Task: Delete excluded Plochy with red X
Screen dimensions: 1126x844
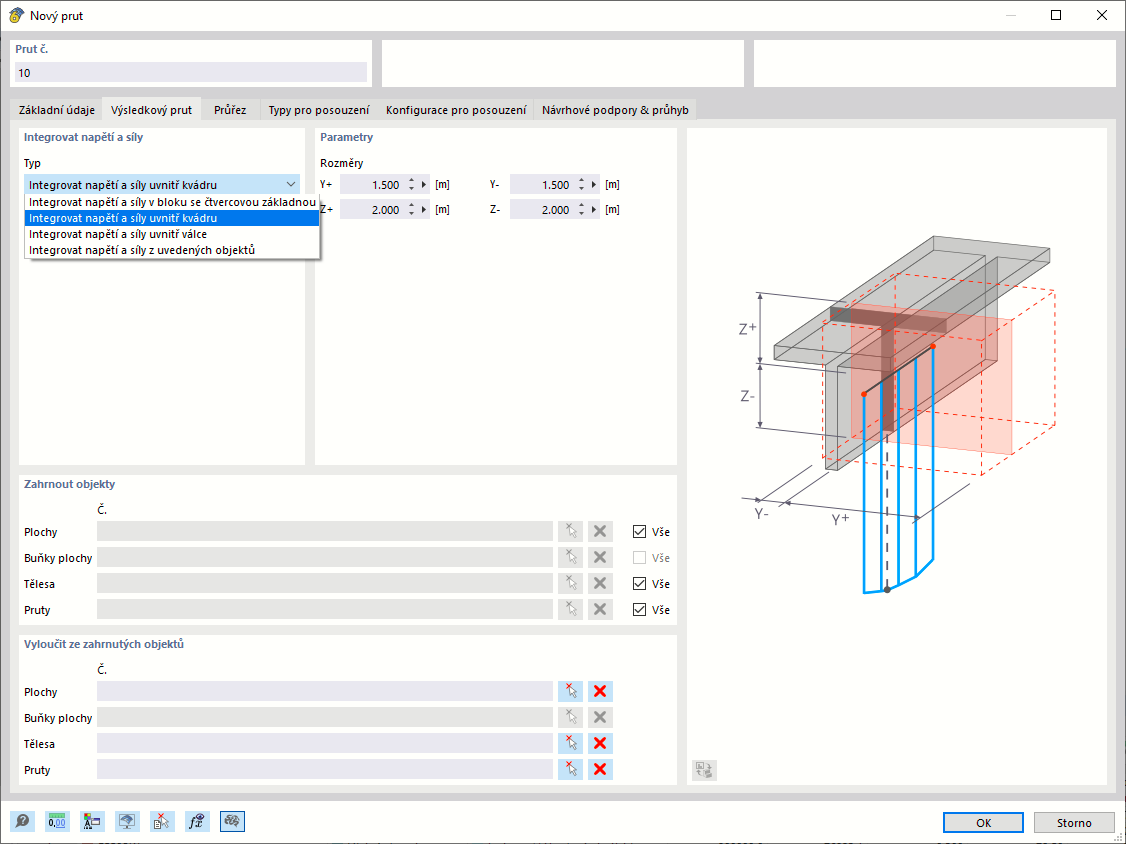Action: (x=600, y=692)
